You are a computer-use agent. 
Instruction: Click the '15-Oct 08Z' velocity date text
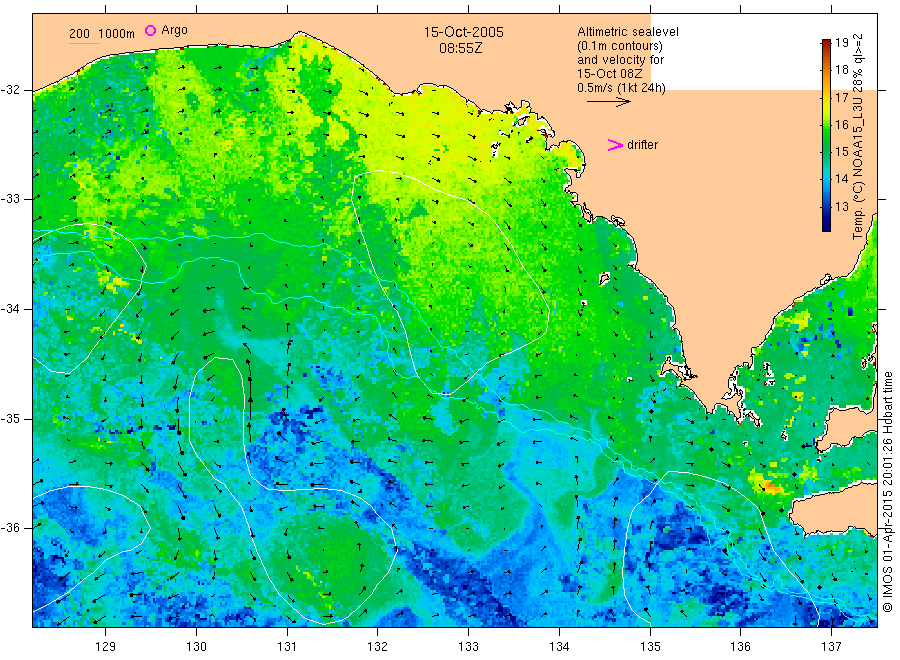[610, 74]
